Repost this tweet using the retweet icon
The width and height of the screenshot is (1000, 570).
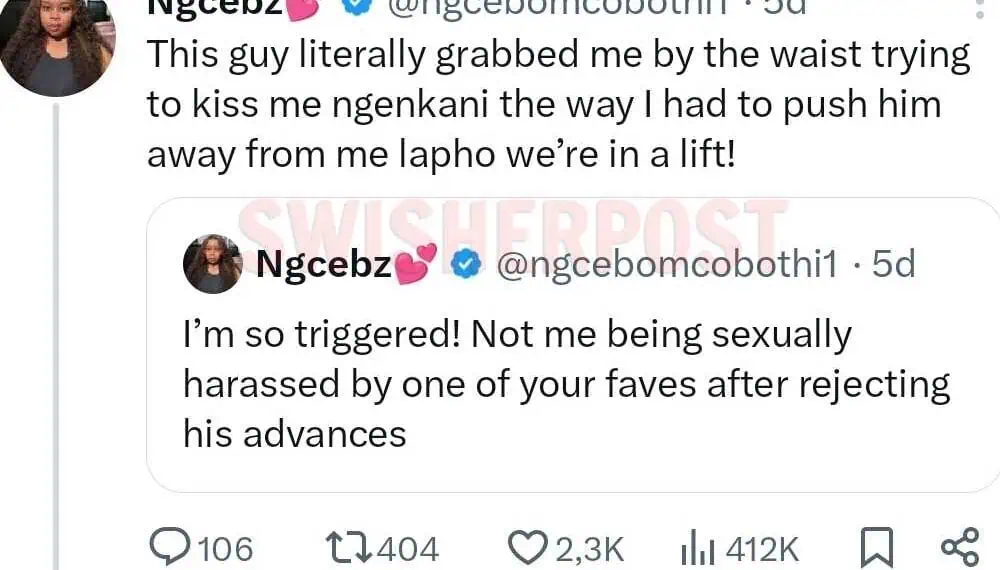[x=350, y=547]
